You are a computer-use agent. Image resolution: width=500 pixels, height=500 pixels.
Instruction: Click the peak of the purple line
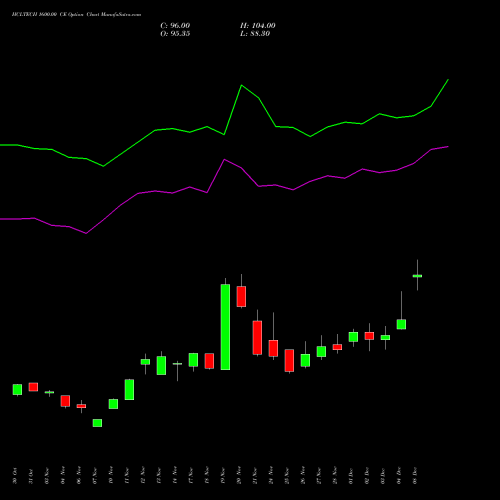pyautogui.click(x=448, y=146)
